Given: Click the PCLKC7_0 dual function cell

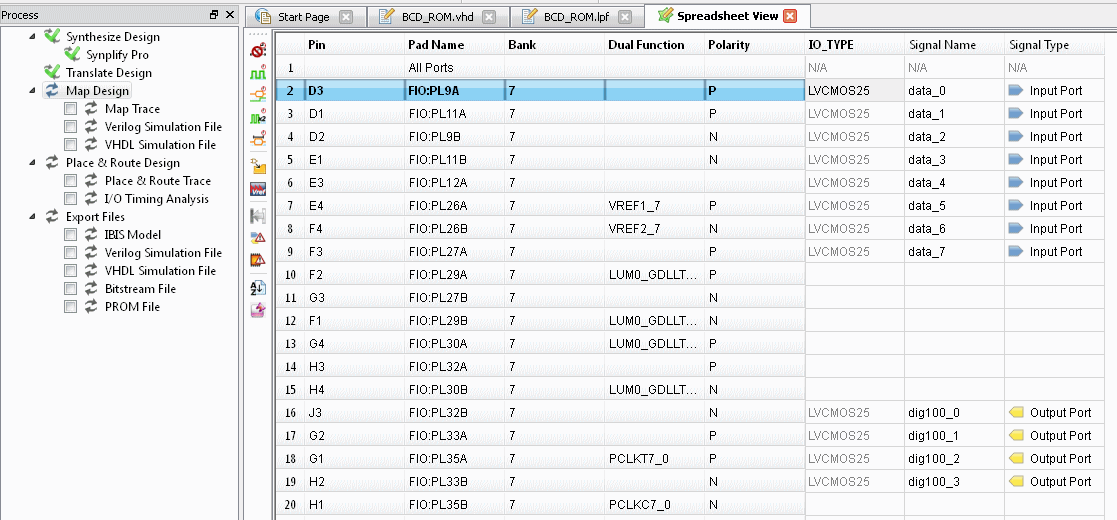Looking at the screenshot, I should click(655, 504).
